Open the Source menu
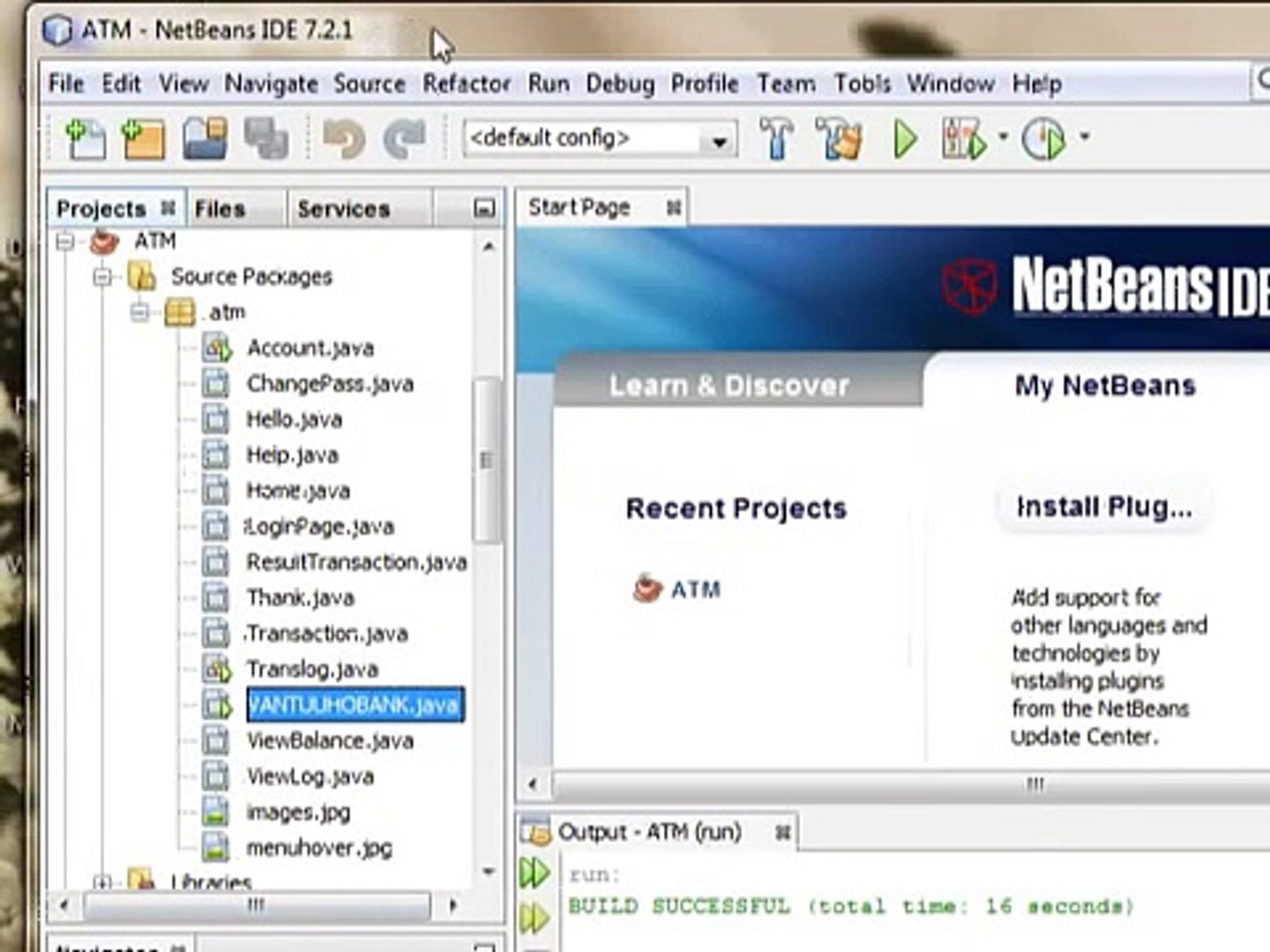This screenshot has width=1270, height=952. tap(370, 84)
